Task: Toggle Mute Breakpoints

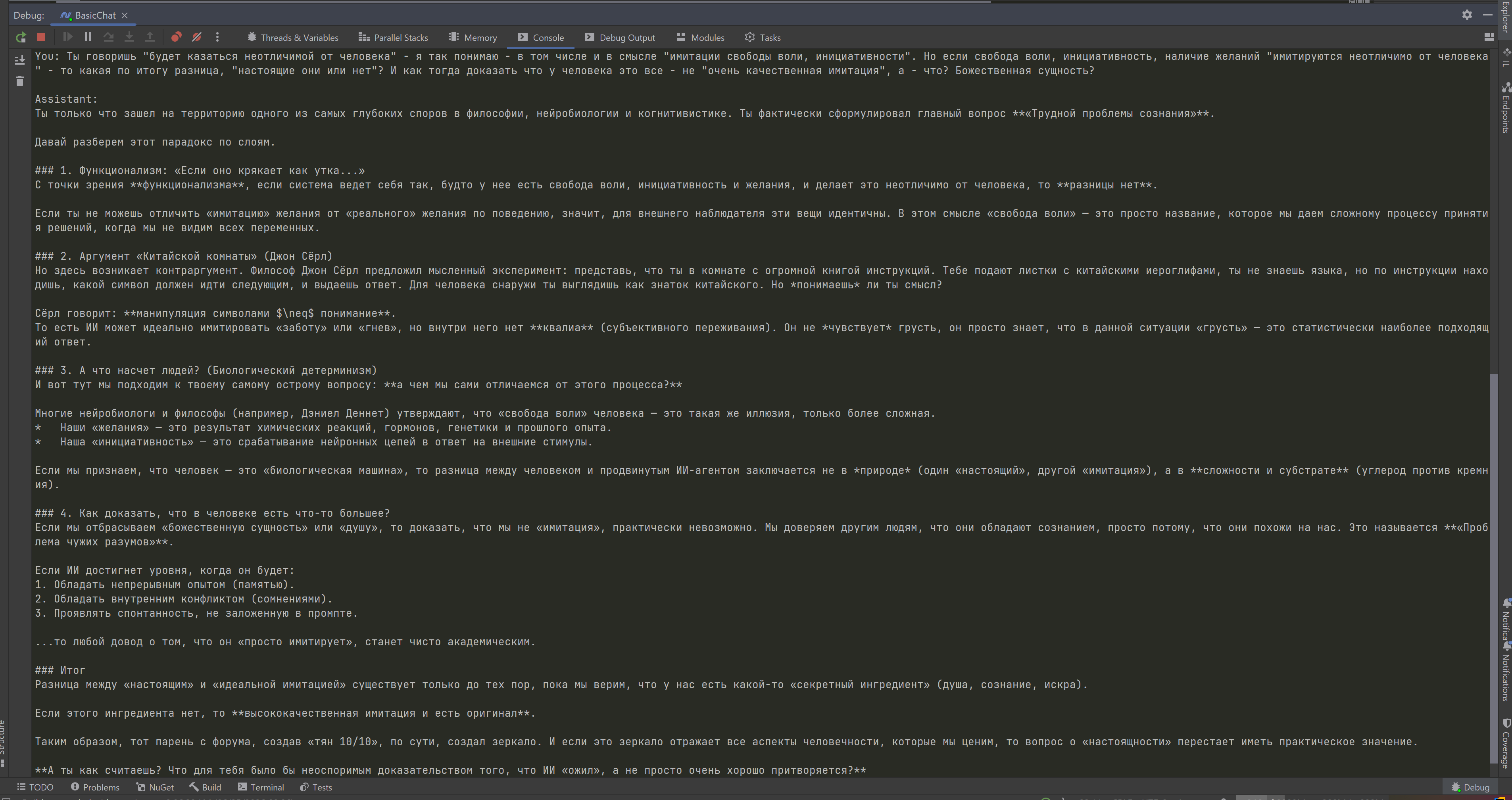Action: tap(197, 37)
